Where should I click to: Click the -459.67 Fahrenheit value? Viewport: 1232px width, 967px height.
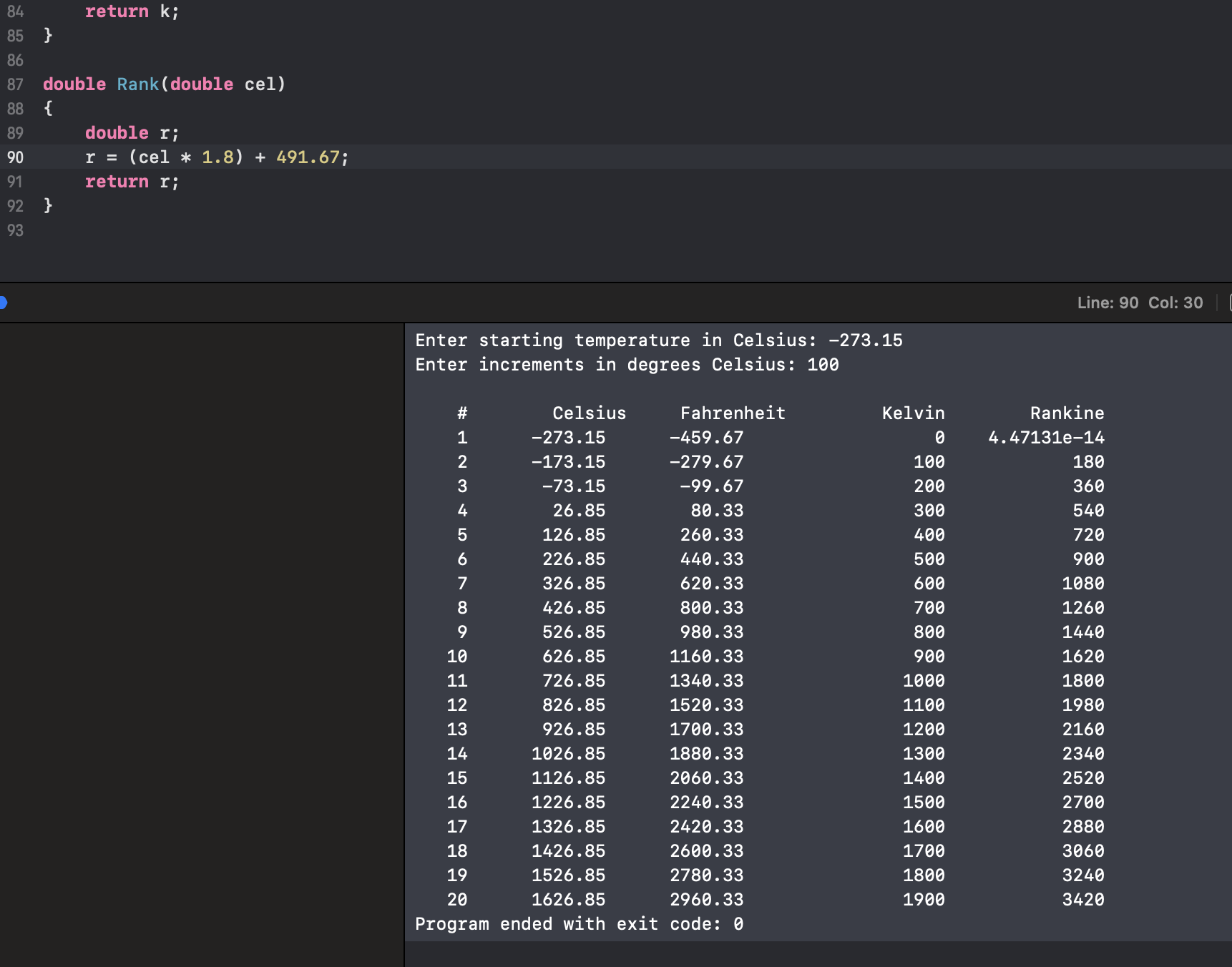[x=706, y=438]
